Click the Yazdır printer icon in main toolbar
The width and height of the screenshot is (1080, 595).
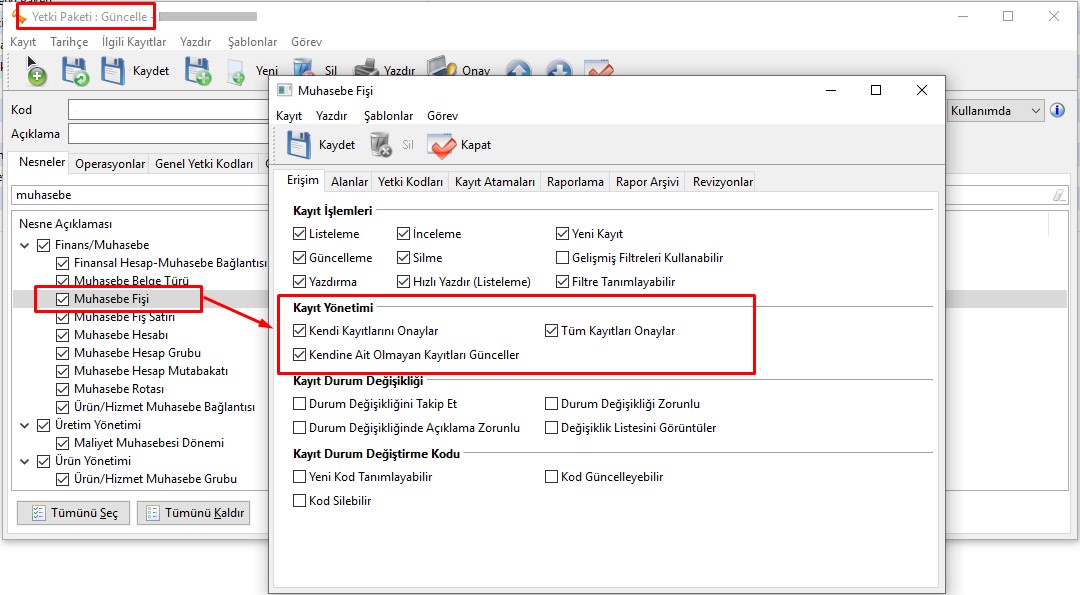pyautogui.click(x=367, y=71)
